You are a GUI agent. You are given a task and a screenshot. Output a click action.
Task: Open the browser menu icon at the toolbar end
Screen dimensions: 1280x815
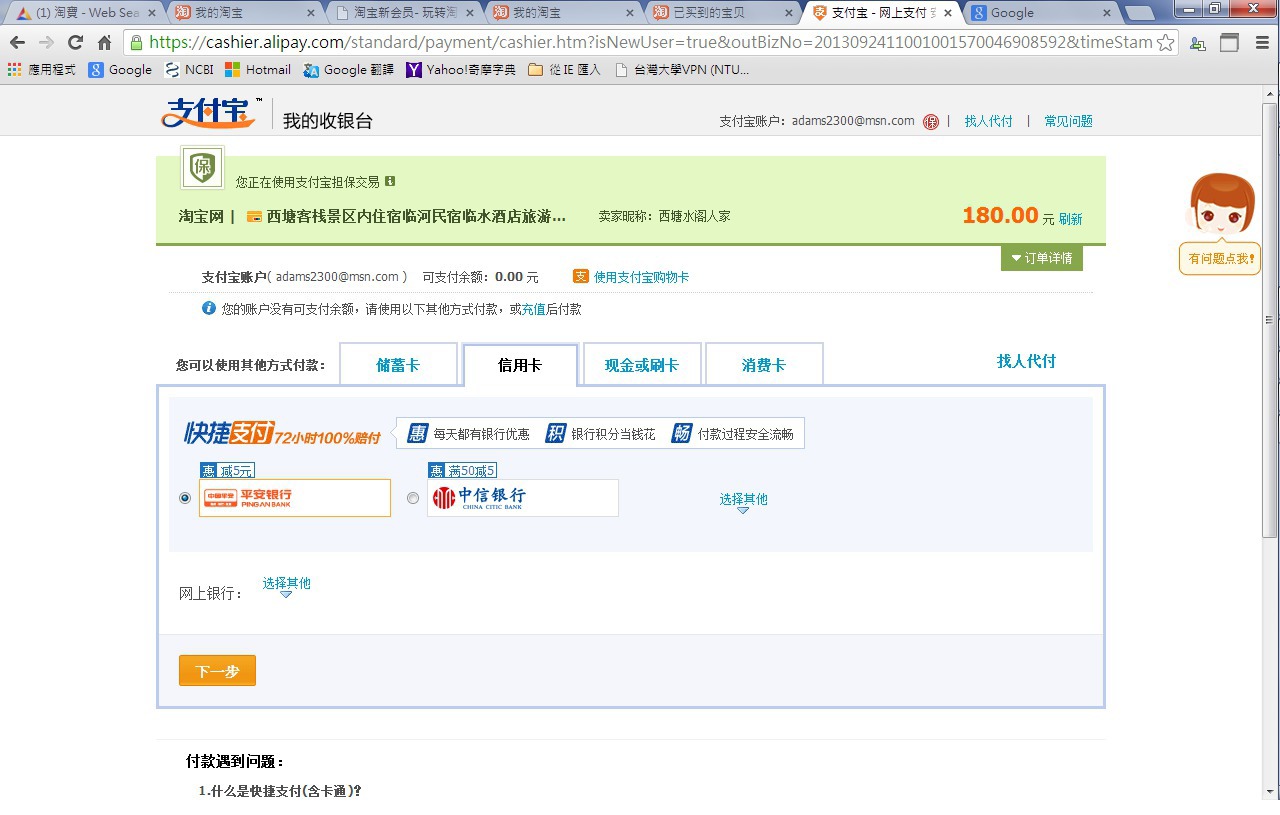tap(1261, 43)
